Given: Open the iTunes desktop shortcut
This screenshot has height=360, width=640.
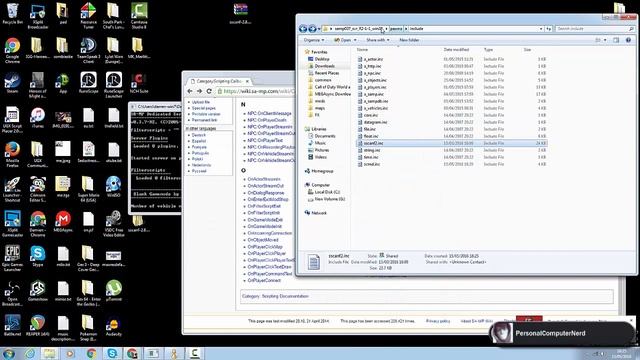Looking at the screenshot, I should click(x=38, y=118).
